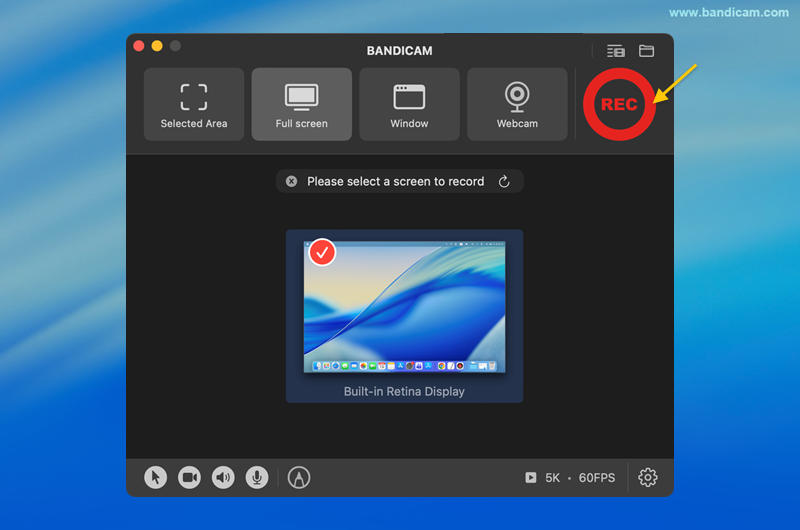Toggle the webcam overlay camera icon

pos(189,478)
